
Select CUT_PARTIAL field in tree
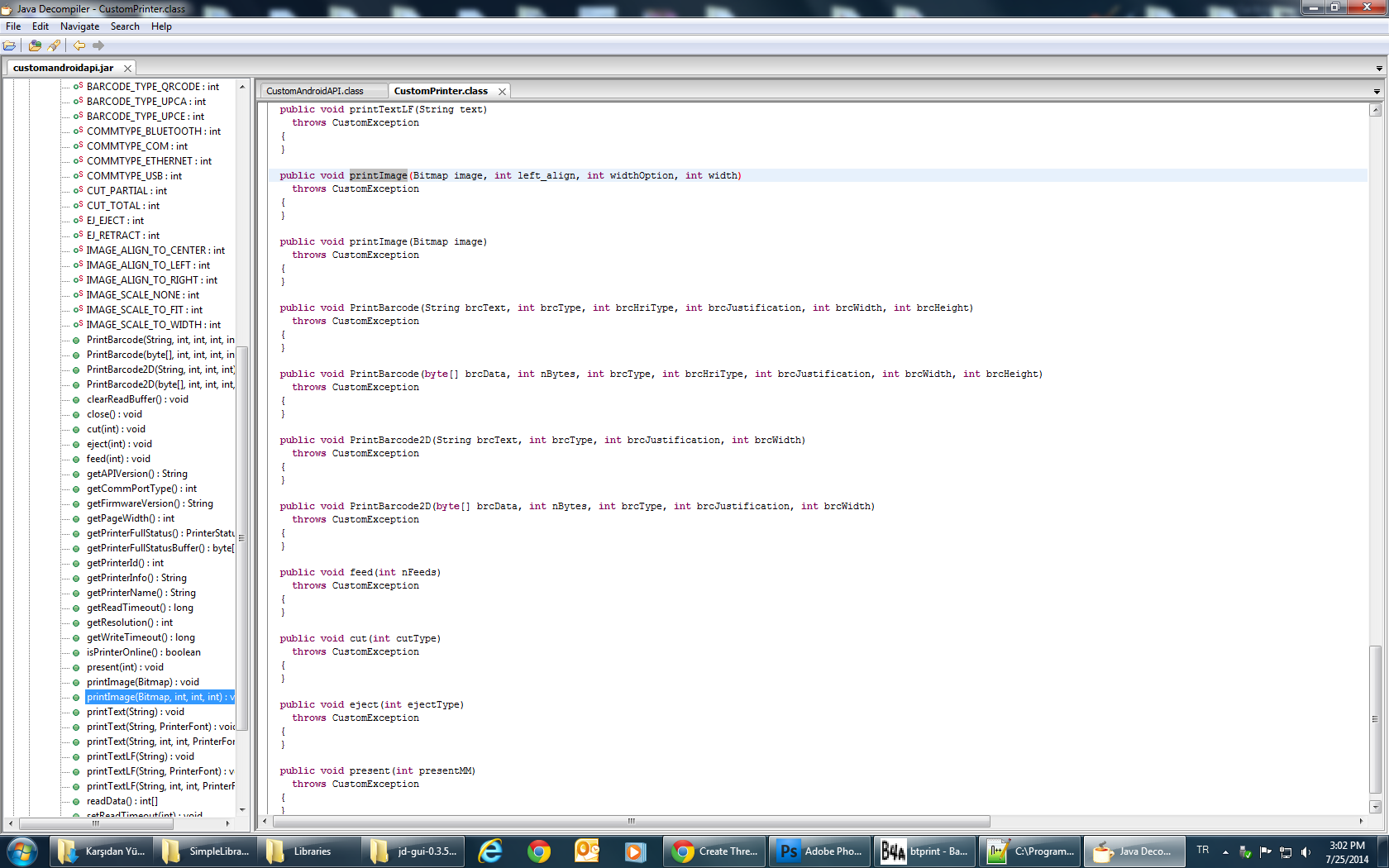(x=126, y=191)
